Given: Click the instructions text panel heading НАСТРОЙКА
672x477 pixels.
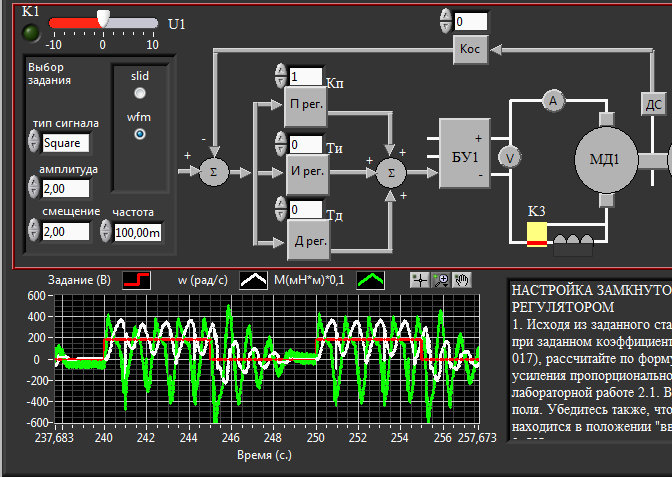Looking at the screenshot, I should (552, 291).
